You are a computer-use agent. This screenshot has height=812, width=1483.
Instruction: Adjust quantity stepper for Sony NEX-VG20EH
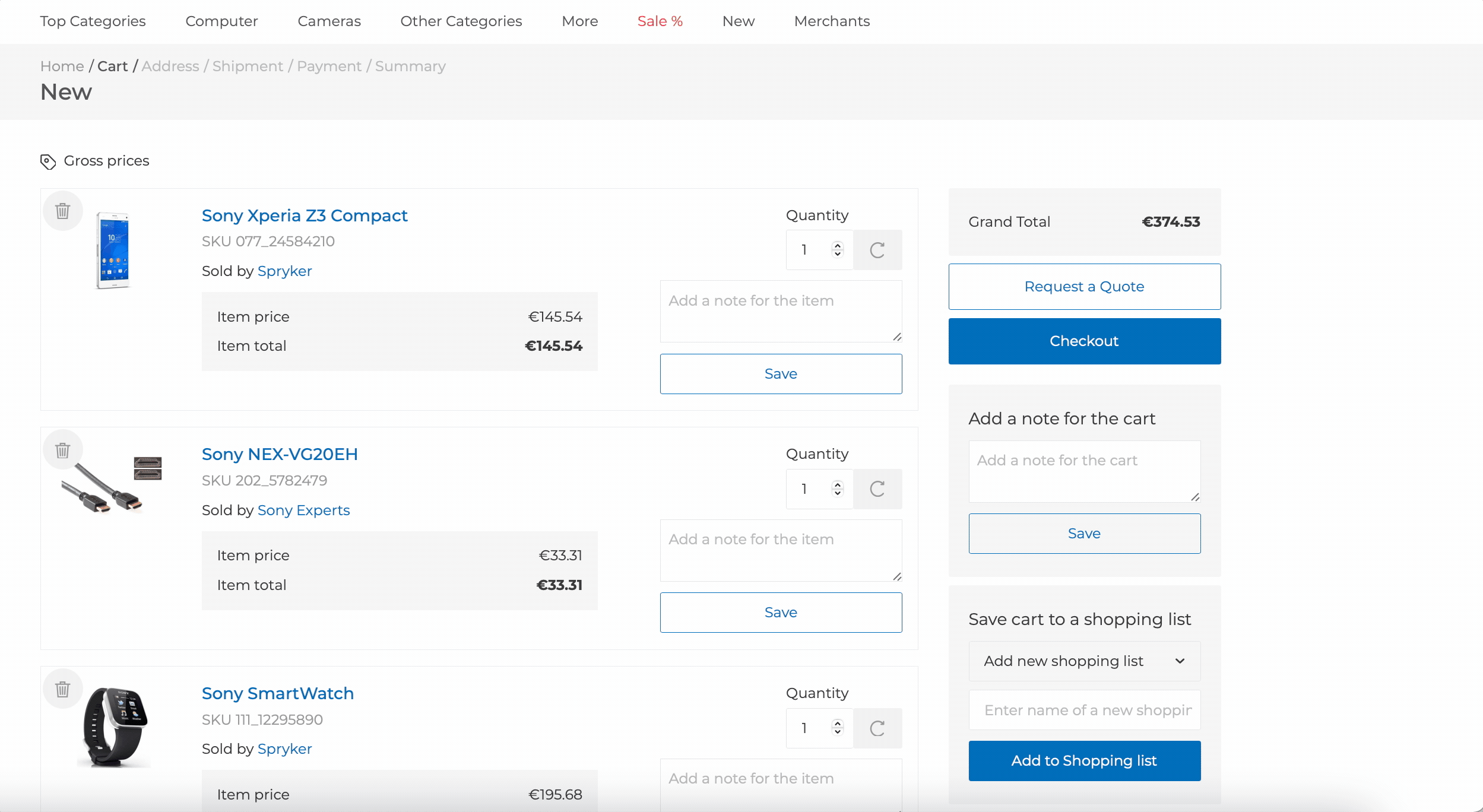click(838, 489)
